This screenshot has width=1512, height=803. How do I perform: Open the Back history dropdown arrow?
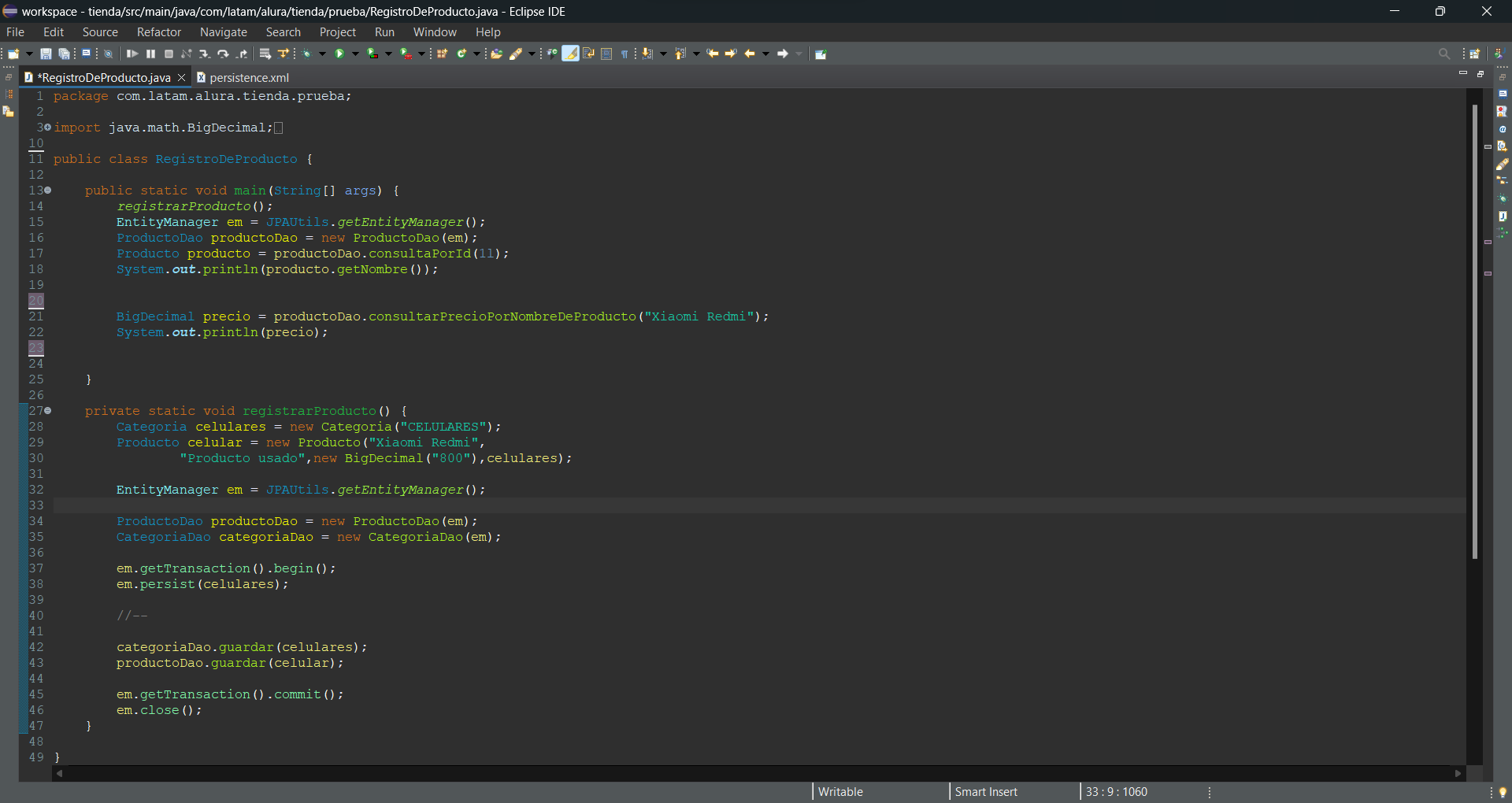tap(765, 54)
